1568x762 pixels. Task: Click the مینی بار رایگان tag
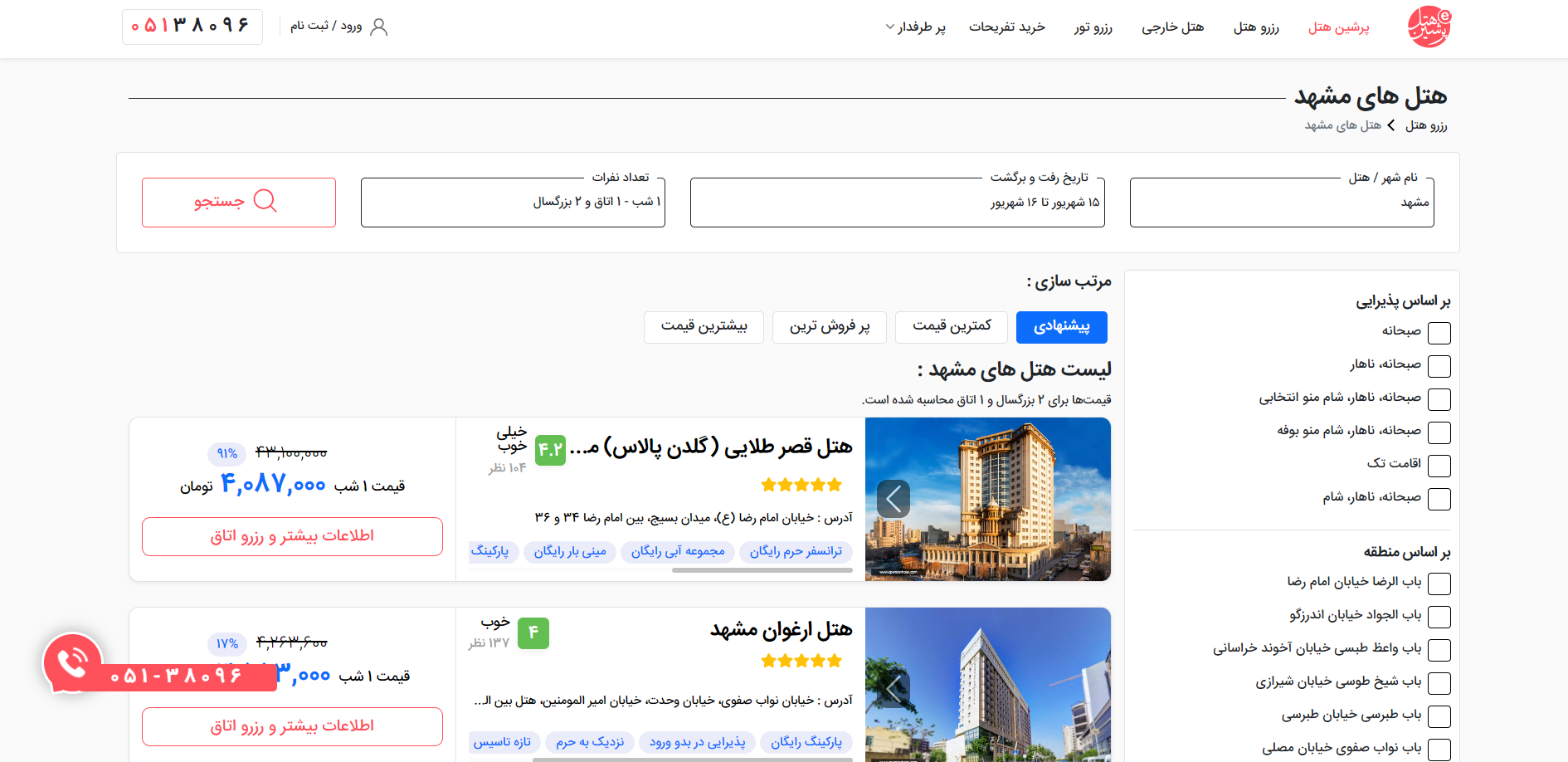click(x=570, y=551)
